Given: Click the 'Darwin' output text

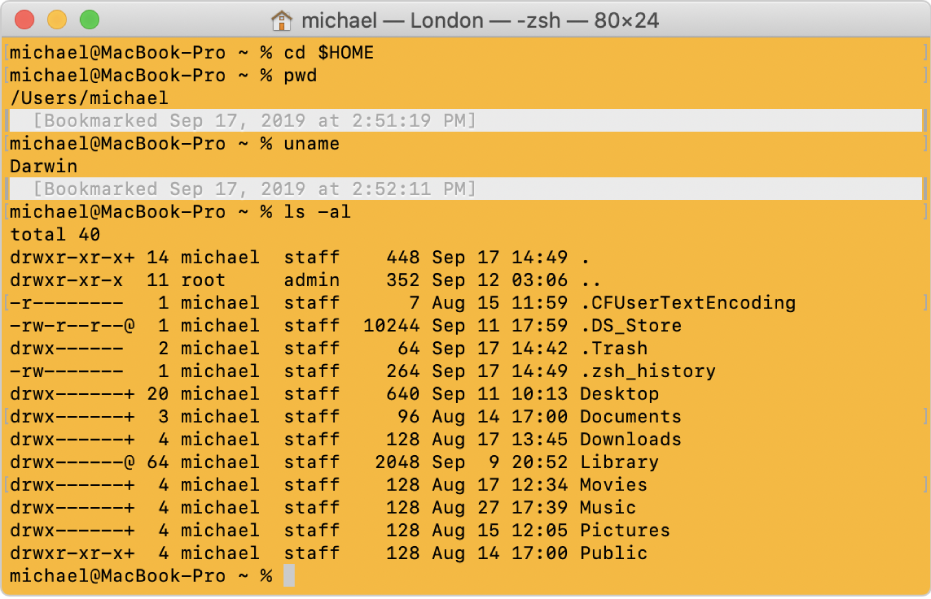Looking at the screenshot, I should pos(43,166).
